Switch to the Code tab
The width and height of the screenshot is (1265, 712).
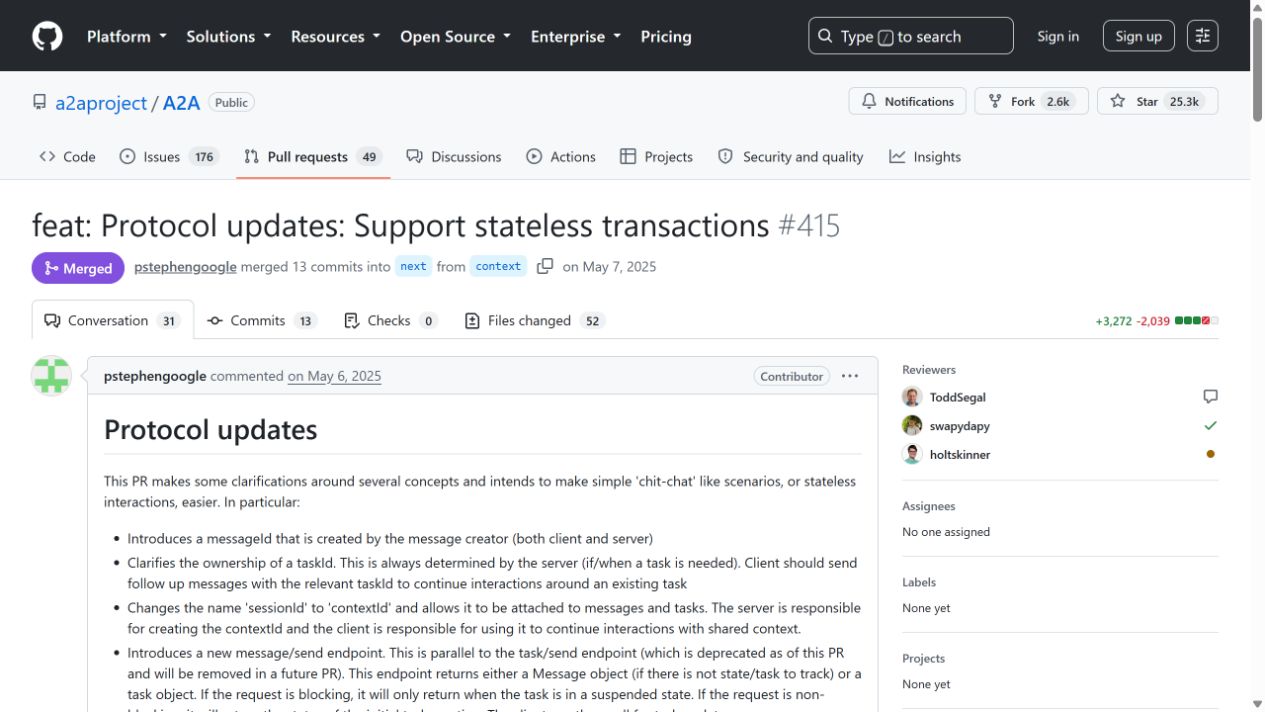coord(67,157)
